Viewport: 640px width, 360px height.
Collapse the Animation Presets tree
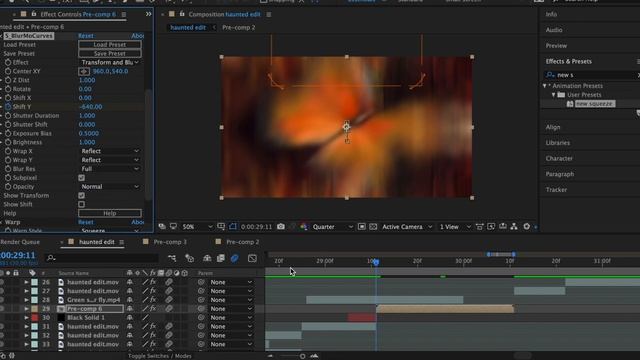544,86
